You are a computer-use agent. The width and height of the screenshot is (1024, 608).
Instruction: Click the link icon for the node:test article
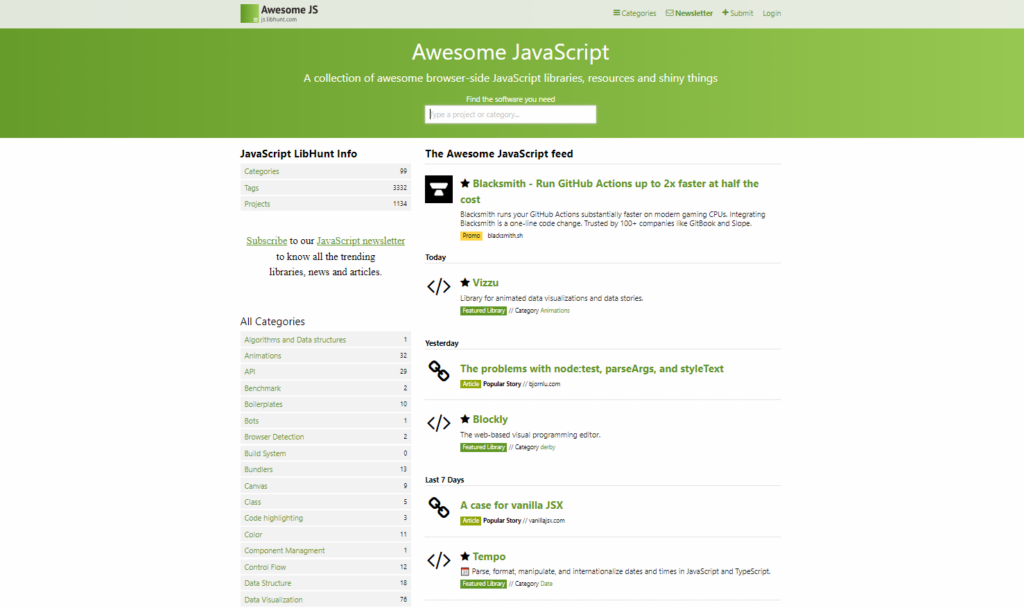tap(438, 371)
